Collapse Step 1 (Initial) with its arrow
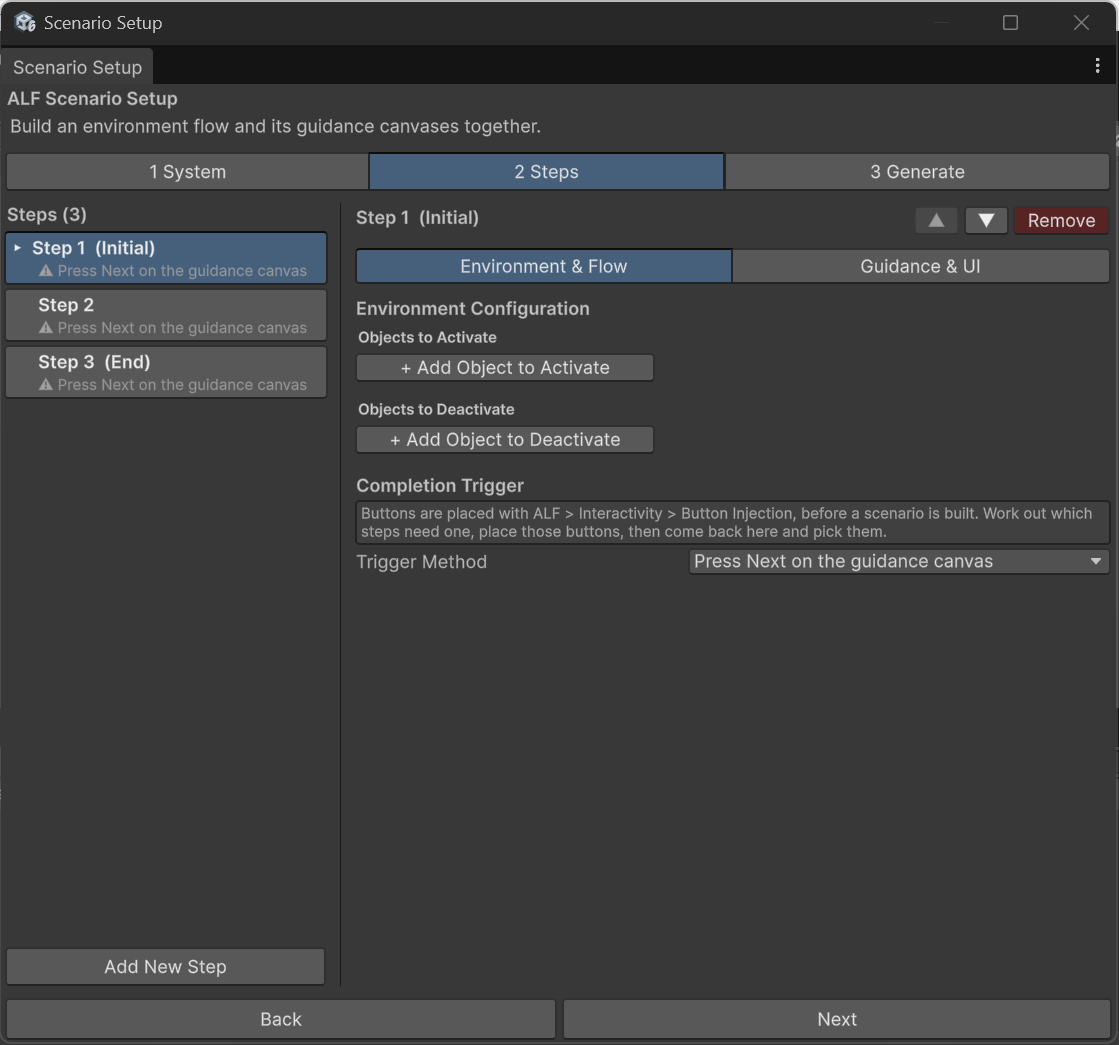Viewport: 1119px width, 1045px height. coord(18,248)
